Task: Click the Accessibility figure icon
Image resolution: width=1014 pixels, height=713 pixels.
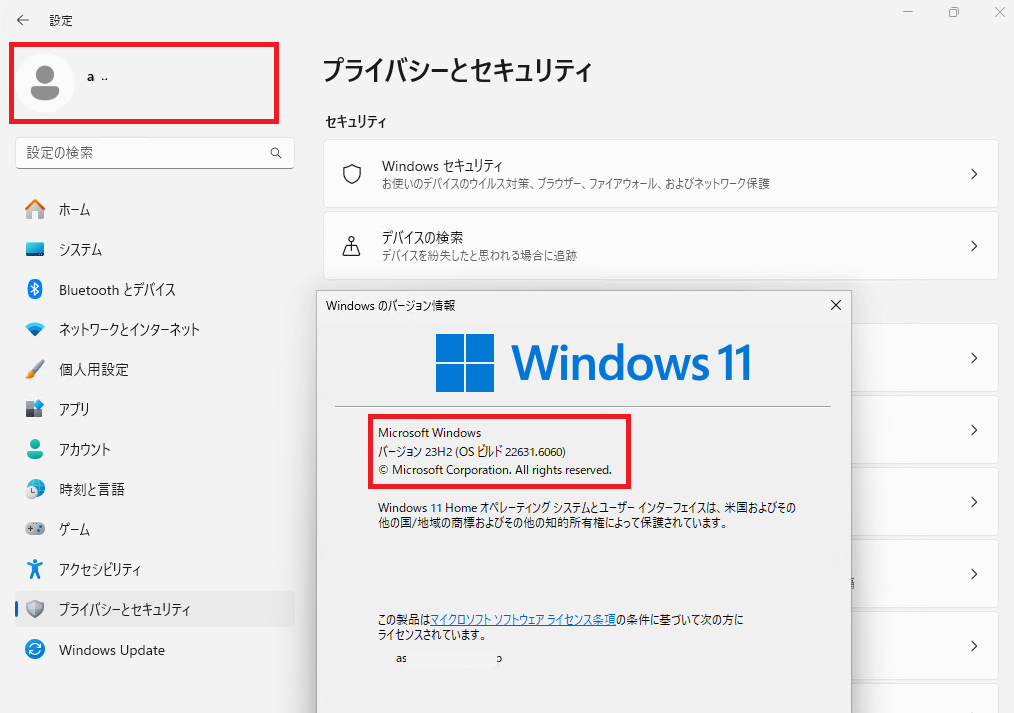Action: pos(35,569)
